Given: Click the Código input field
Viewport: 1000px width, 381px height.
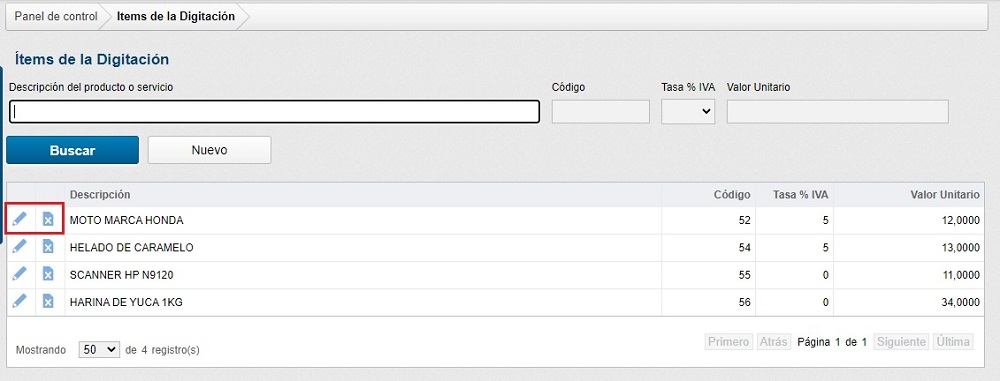Looking at the screenshot, I should coord(601,112).
